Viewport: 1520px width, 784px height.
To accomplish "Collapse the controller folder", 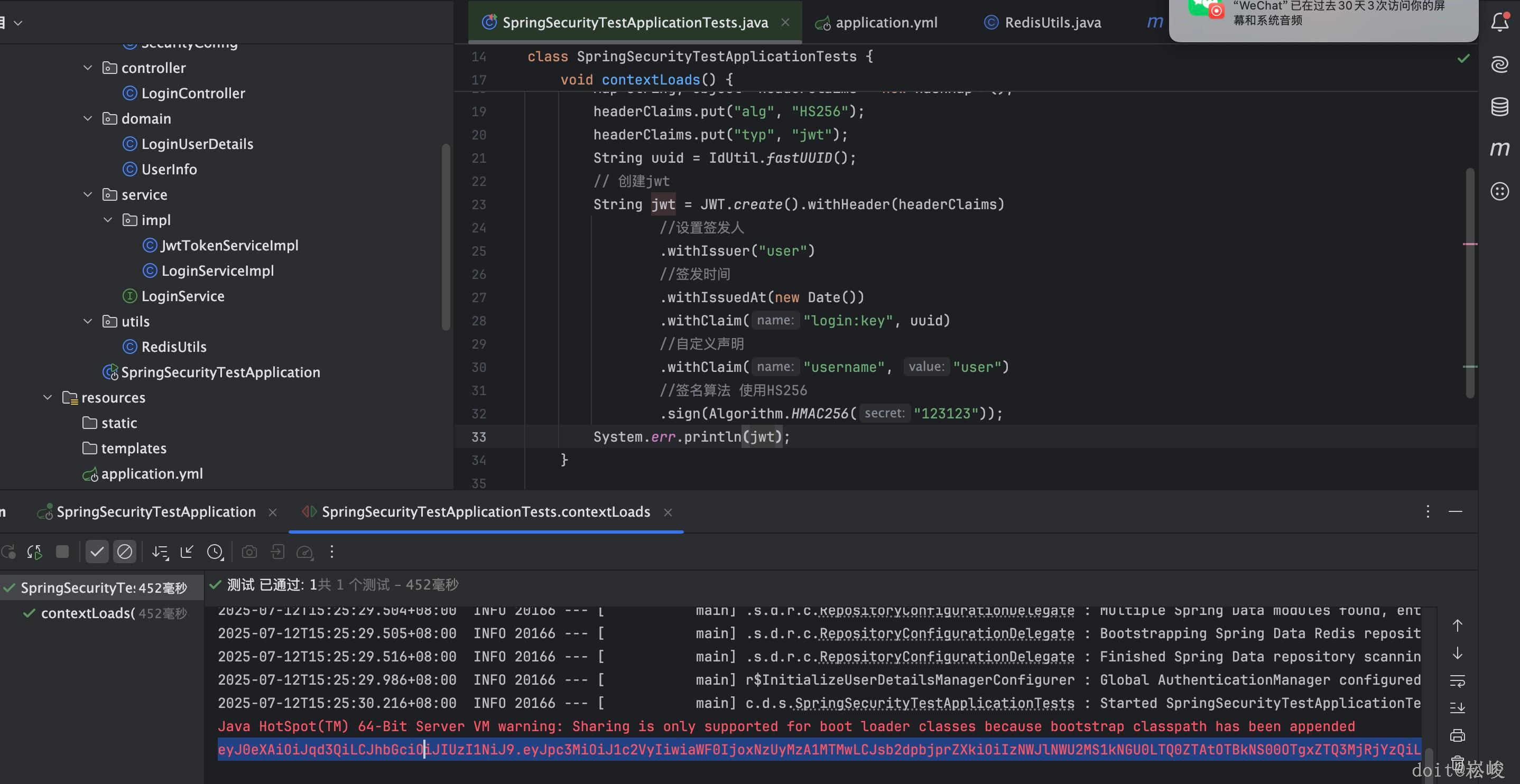I will tap(88, 68).
